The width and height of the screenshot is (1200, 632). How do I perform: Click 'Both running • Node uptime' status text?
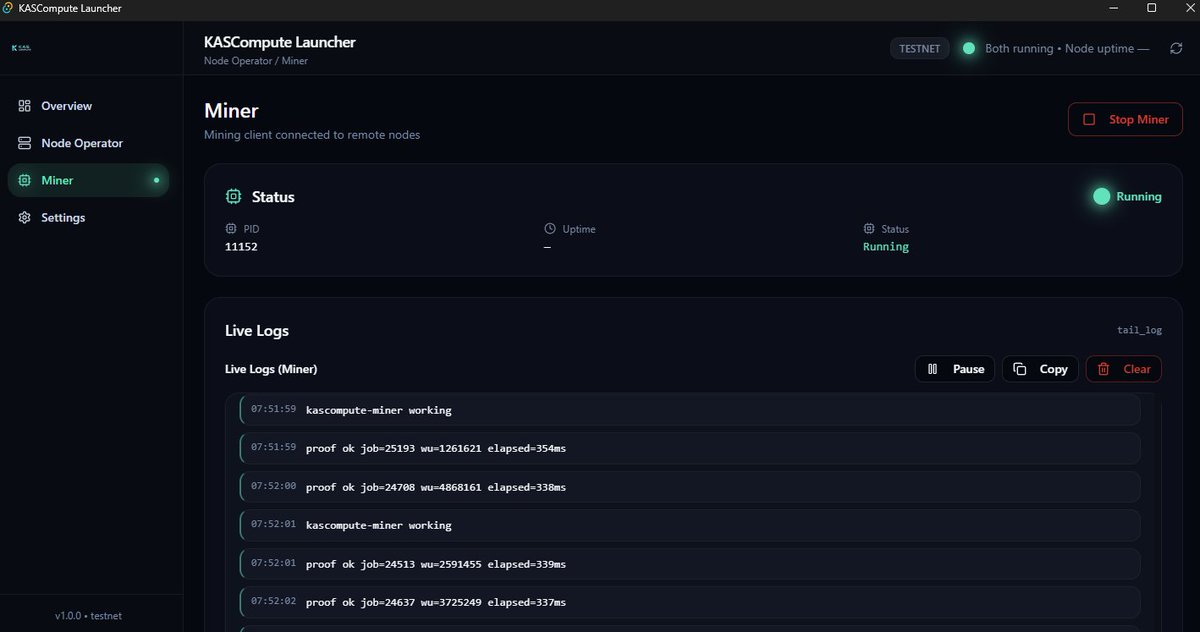point(1067,48)
